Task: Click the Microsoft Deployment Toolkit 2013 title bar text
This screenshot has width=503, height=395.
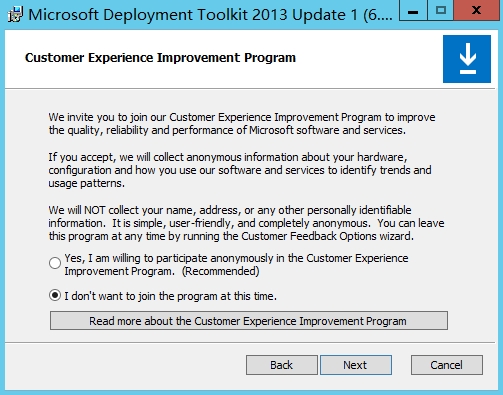Action: click(210, 15)
